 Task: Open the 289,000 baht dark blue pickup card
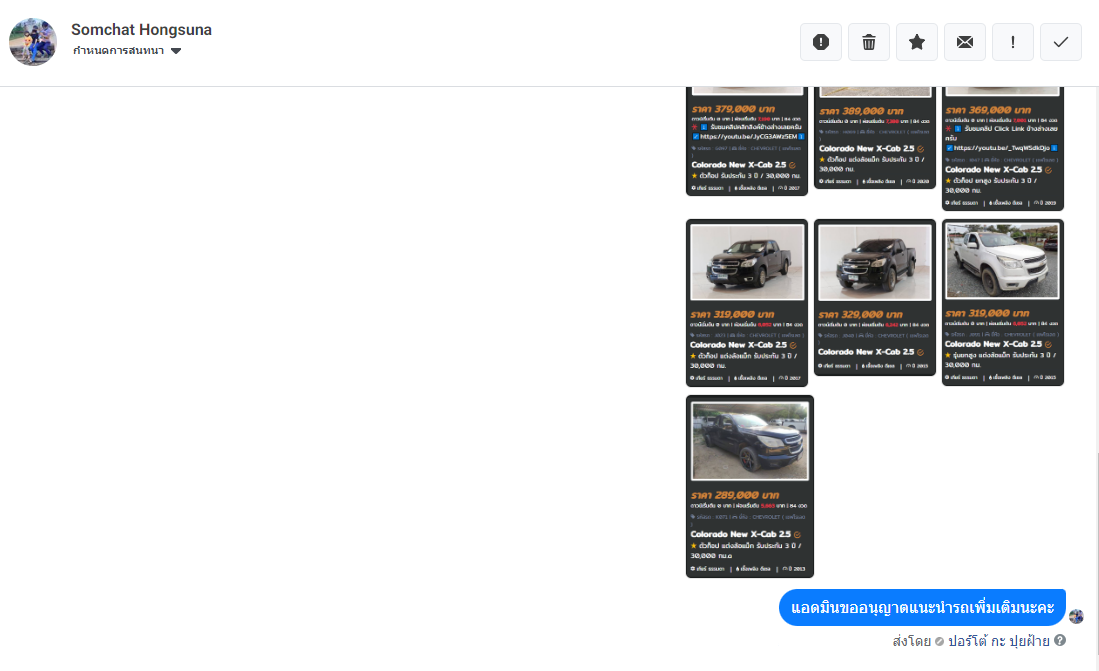pyautogui.click(x=749, y=487)
